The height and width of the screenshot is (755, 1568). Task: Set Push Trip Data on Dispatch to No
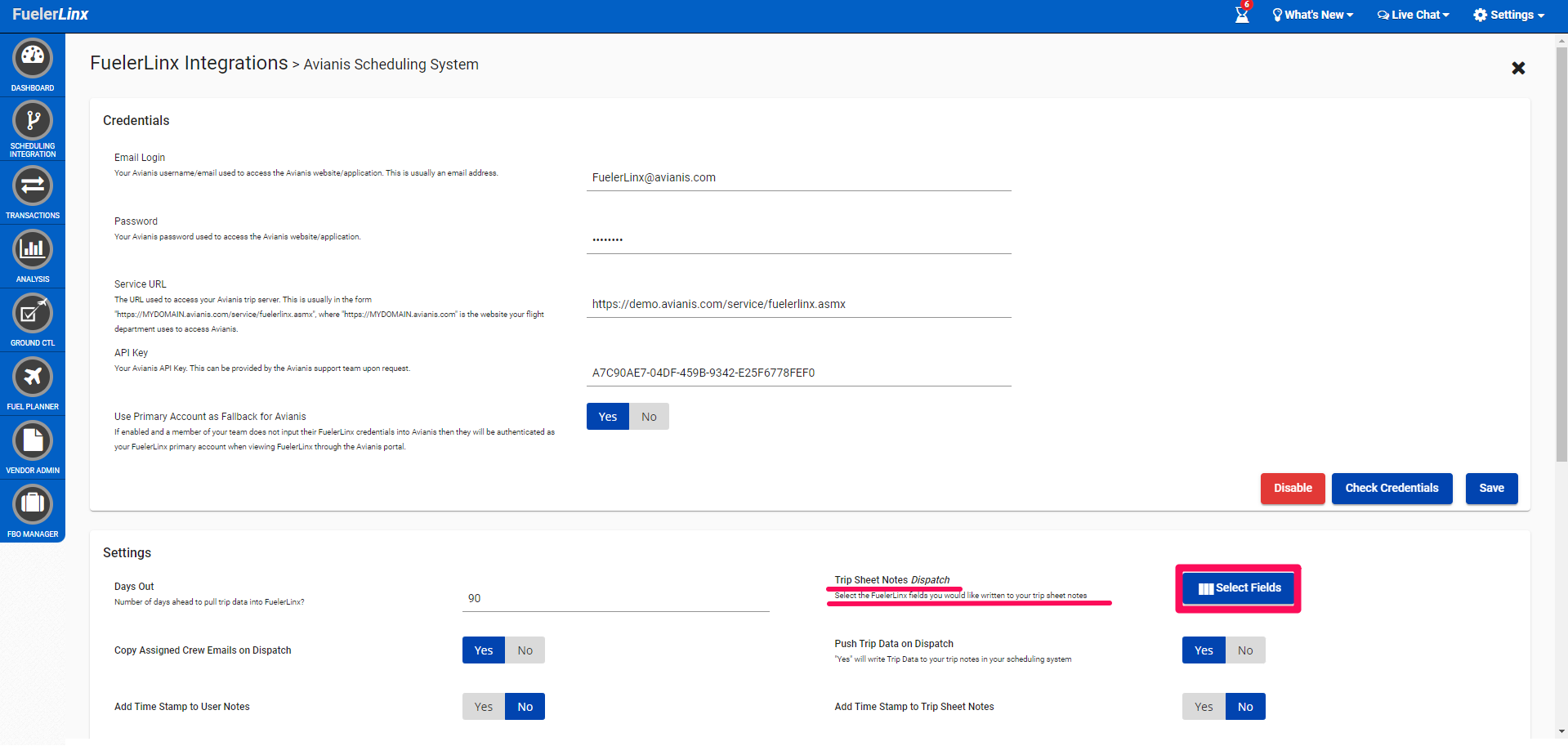coord(1245,650)
